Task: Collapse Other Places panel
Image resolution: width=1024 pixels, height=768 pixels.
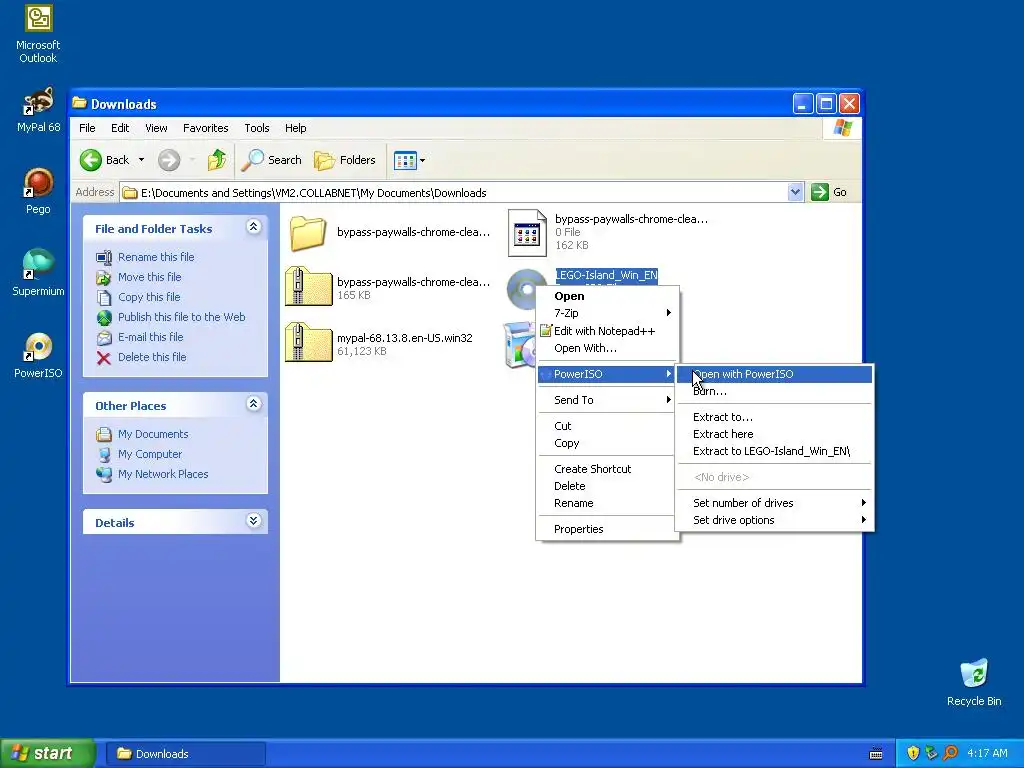Action: point(253,404)
